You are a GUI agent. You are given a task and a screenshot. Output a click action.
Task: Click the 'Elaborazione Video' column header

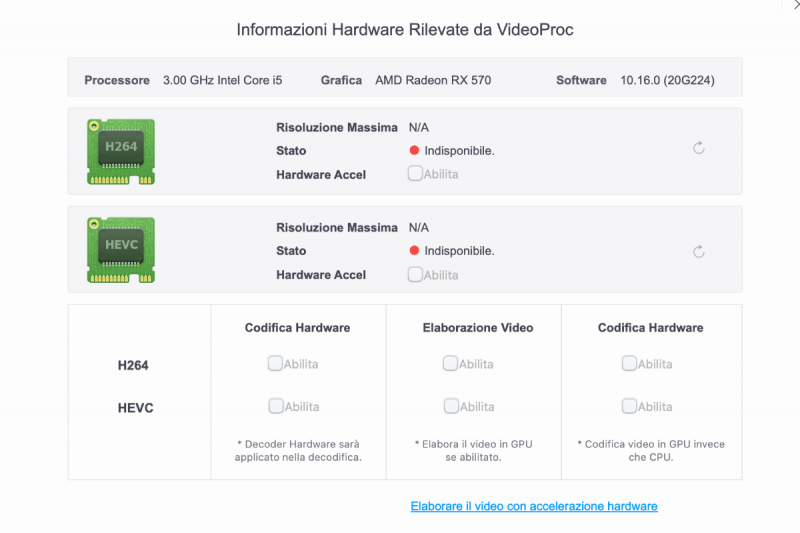click(x=478, y=327)
